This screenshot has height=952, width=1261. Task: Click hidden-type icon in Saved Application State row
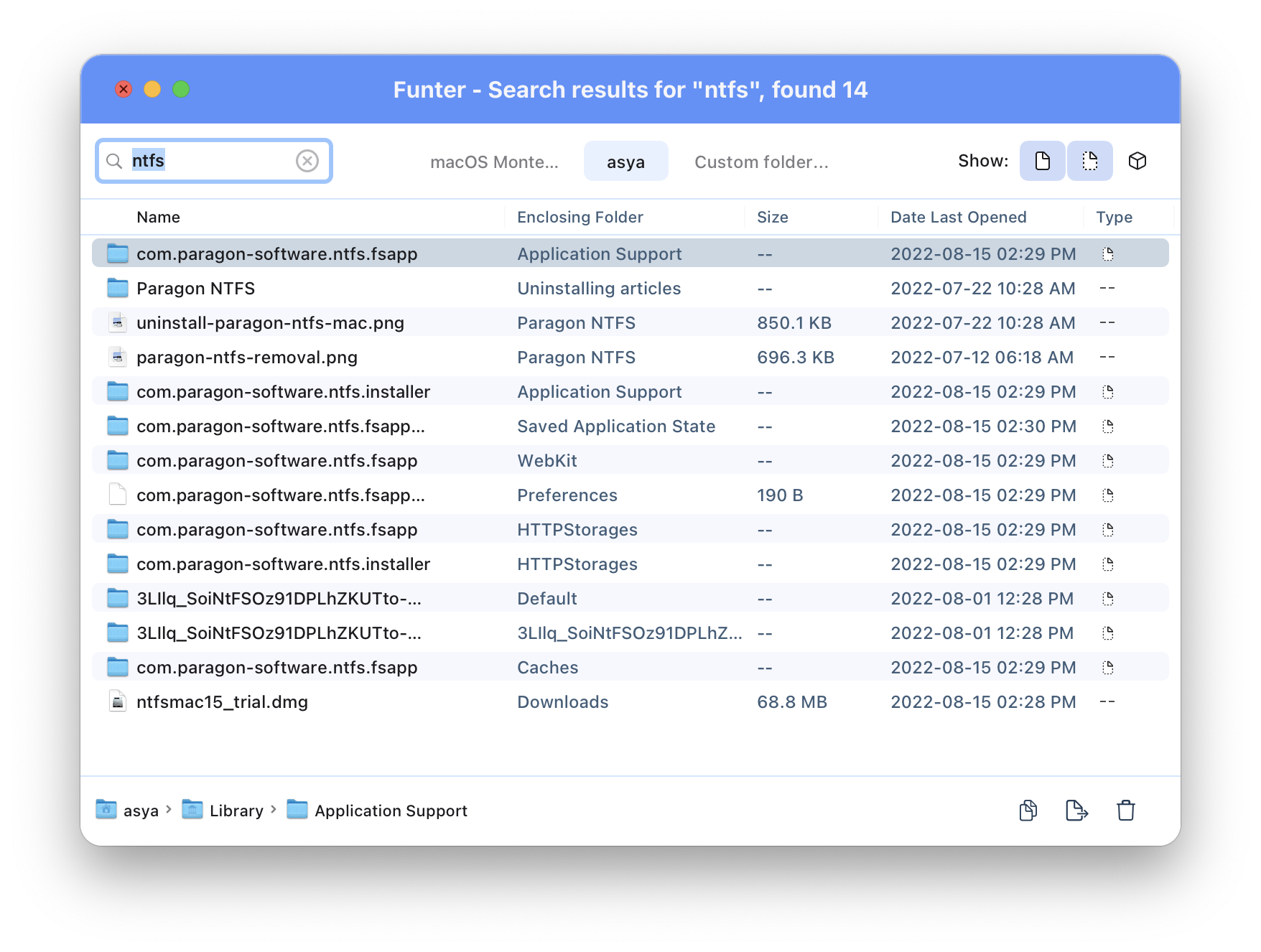[1108, 426]
